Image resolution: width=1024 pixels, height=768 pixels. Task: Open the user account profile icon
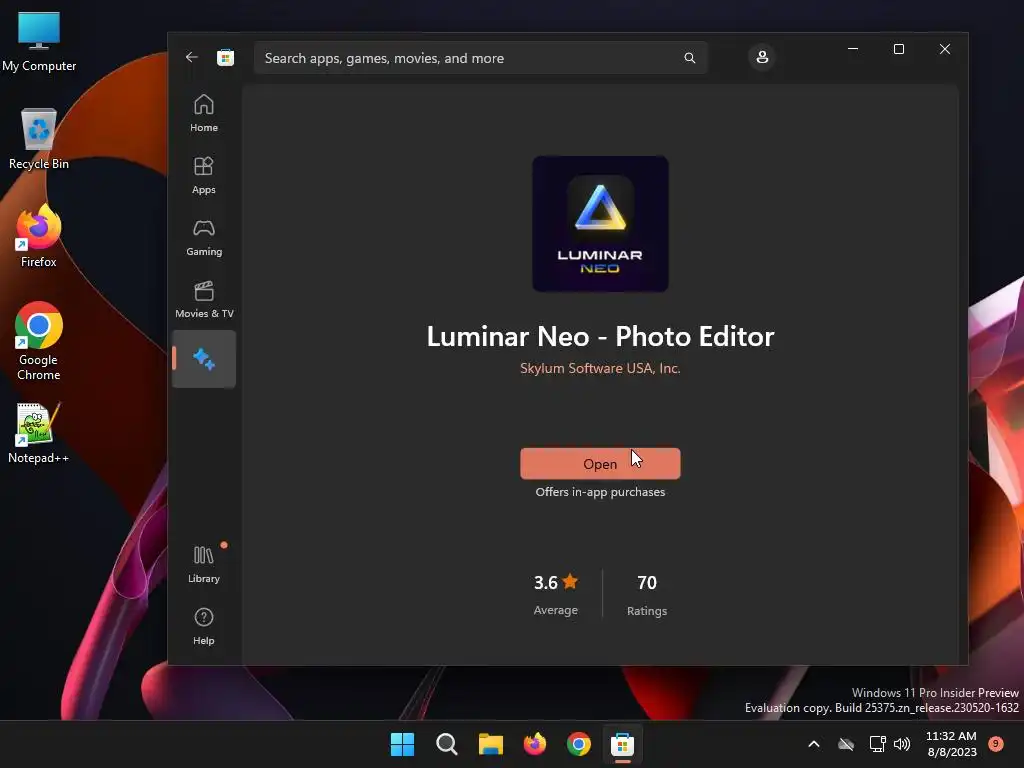coord(762,57)
